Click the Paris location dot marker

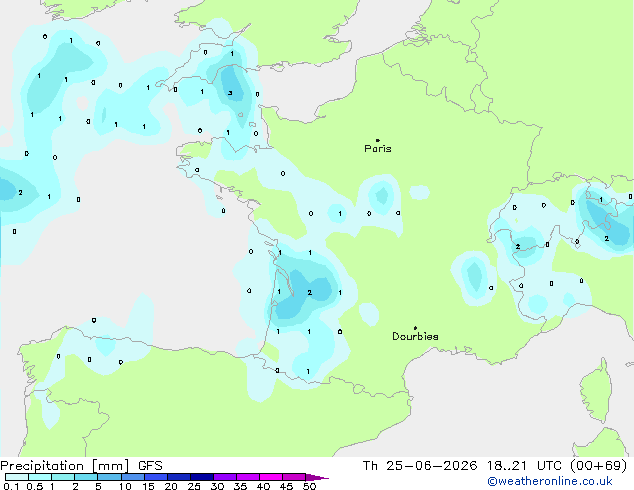[x=378, y=140]
